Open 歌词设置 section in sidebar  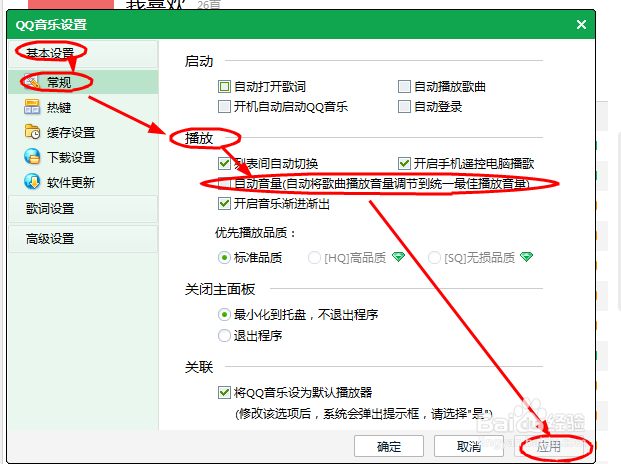(x=83, y=209)
